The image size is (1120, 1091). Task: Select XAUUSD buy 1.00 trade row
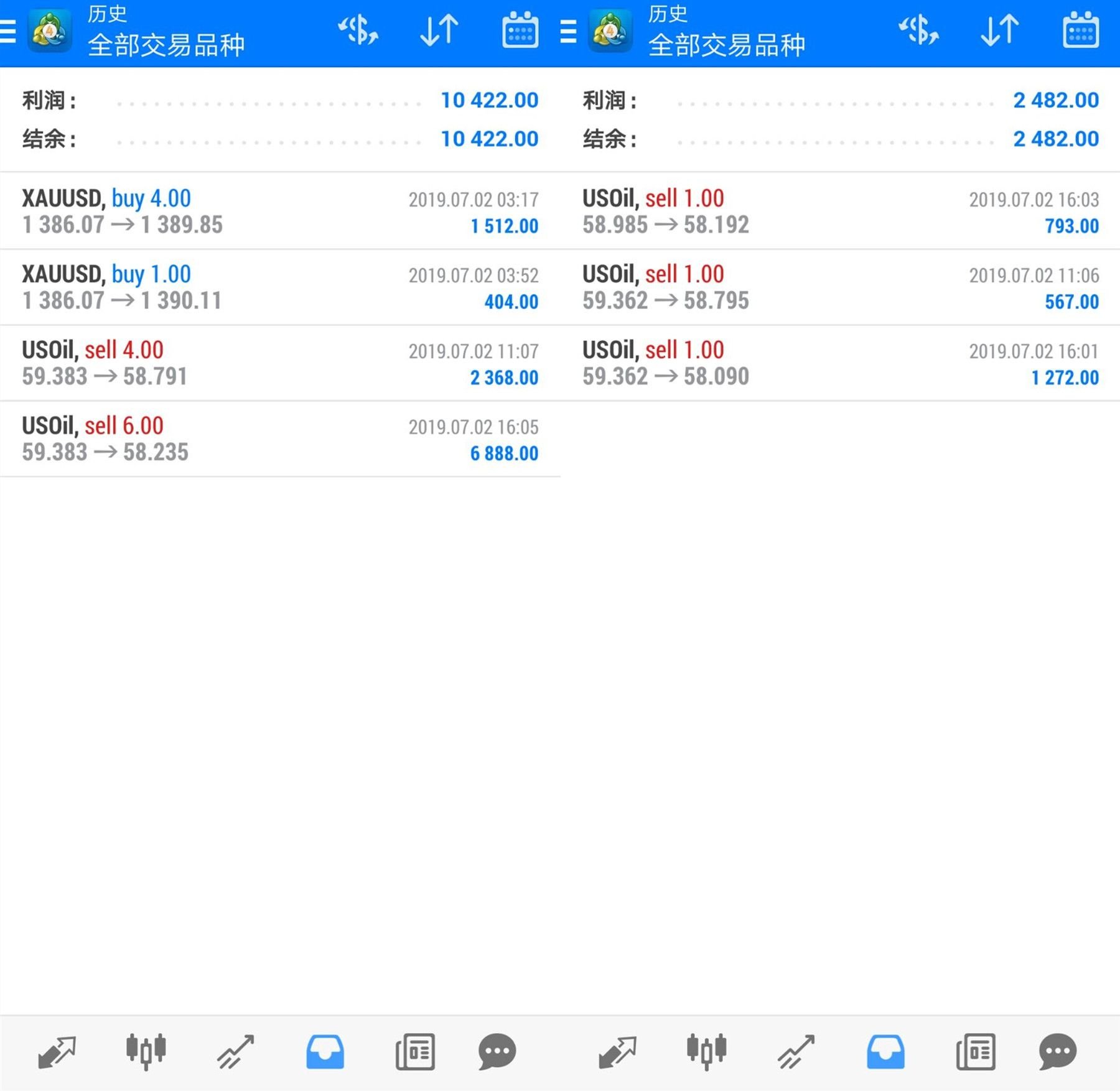click(280, 287)
